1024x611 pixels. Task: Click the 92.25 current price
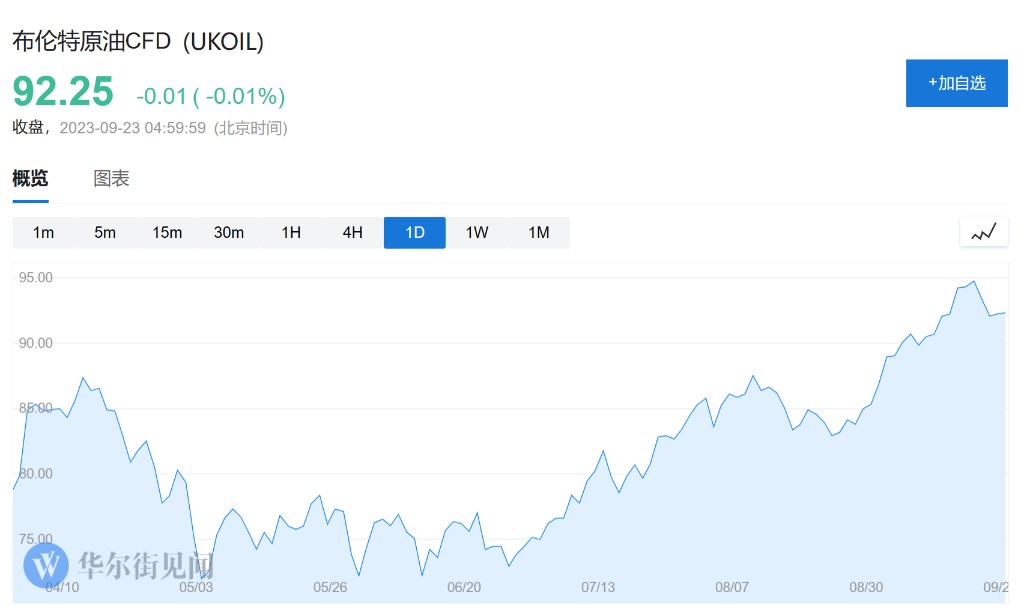[63, 92]
